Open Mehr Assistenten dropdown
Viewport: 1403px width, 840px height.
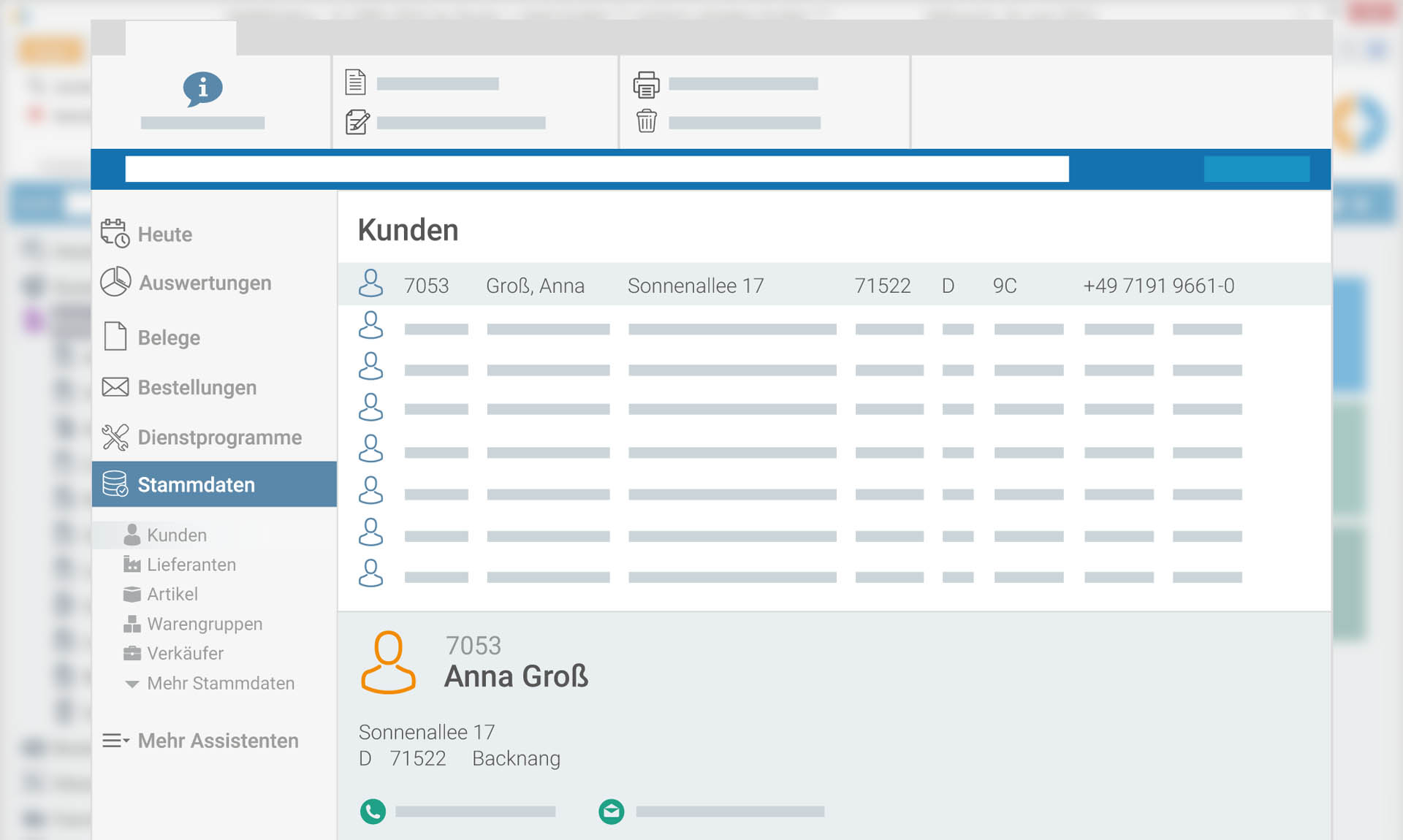tap(217, 741)
